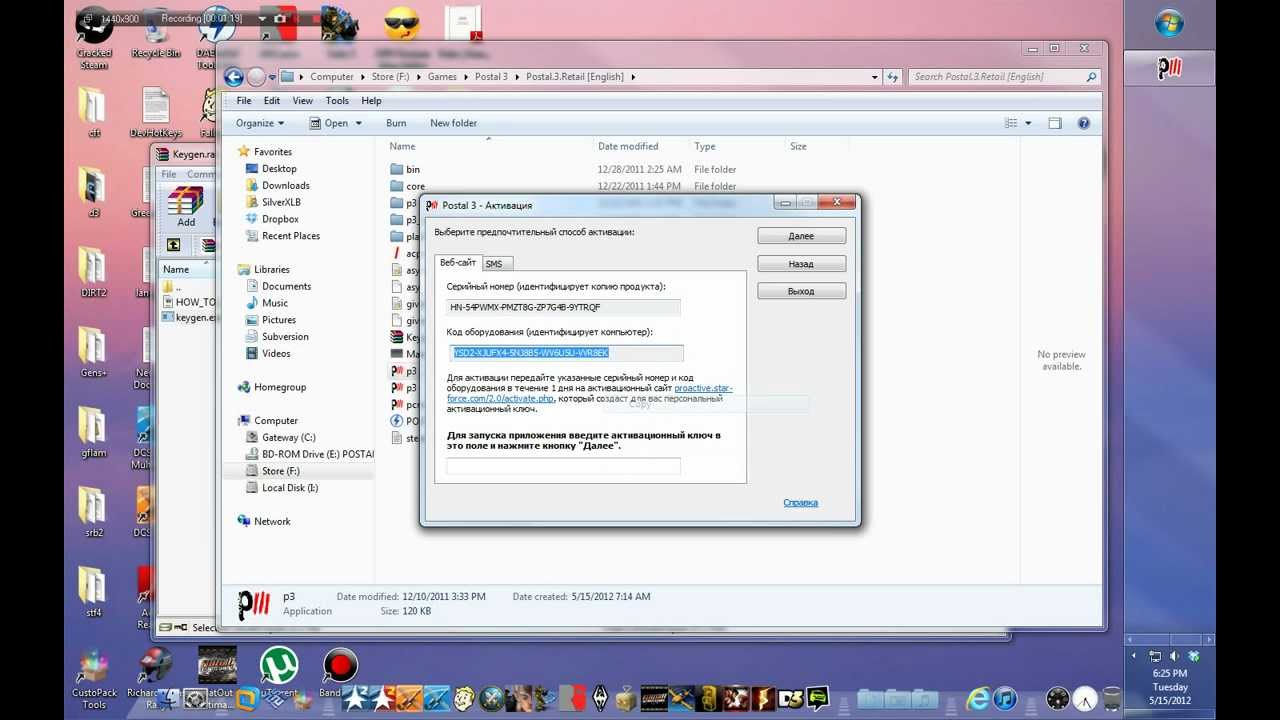Open the Bandicam recorder desktop icon
The width and height of the screenshot is (1280, 720).
pos(340,667)
